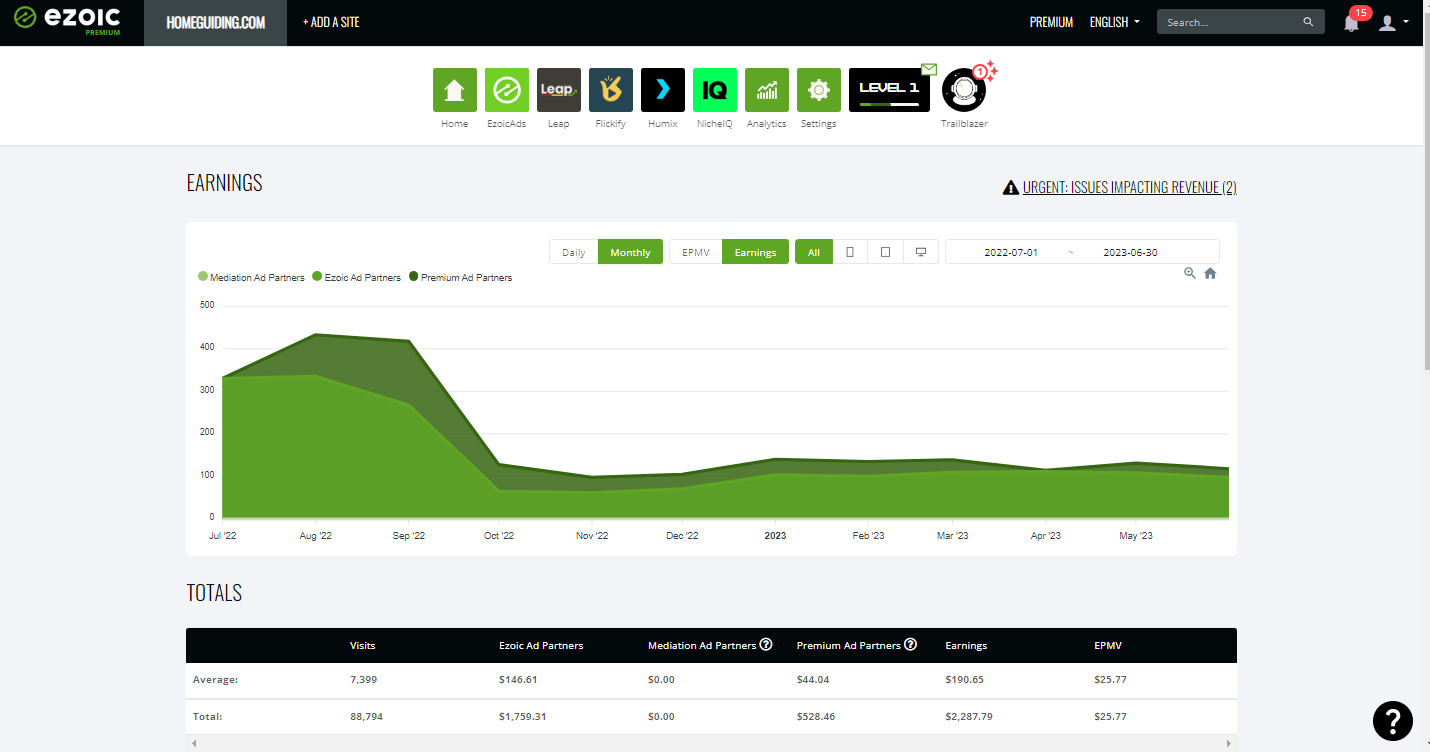Click average Premium Ad Partners $44.04
Viewport: 1430px width, 752px height.
click(813, 679)
